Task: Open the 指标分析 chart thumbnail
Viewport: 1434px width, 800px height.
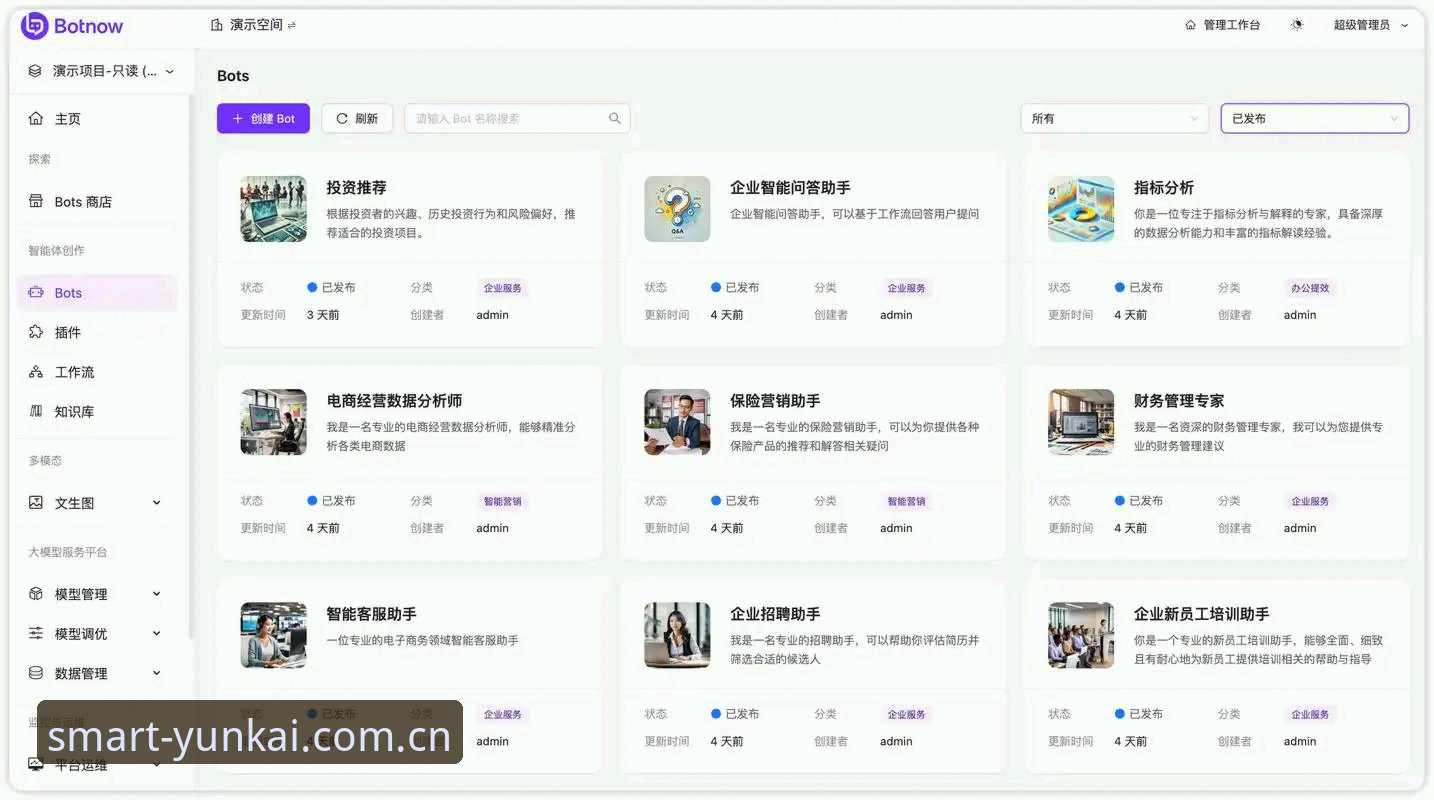Action: (x=1081, y=209)
